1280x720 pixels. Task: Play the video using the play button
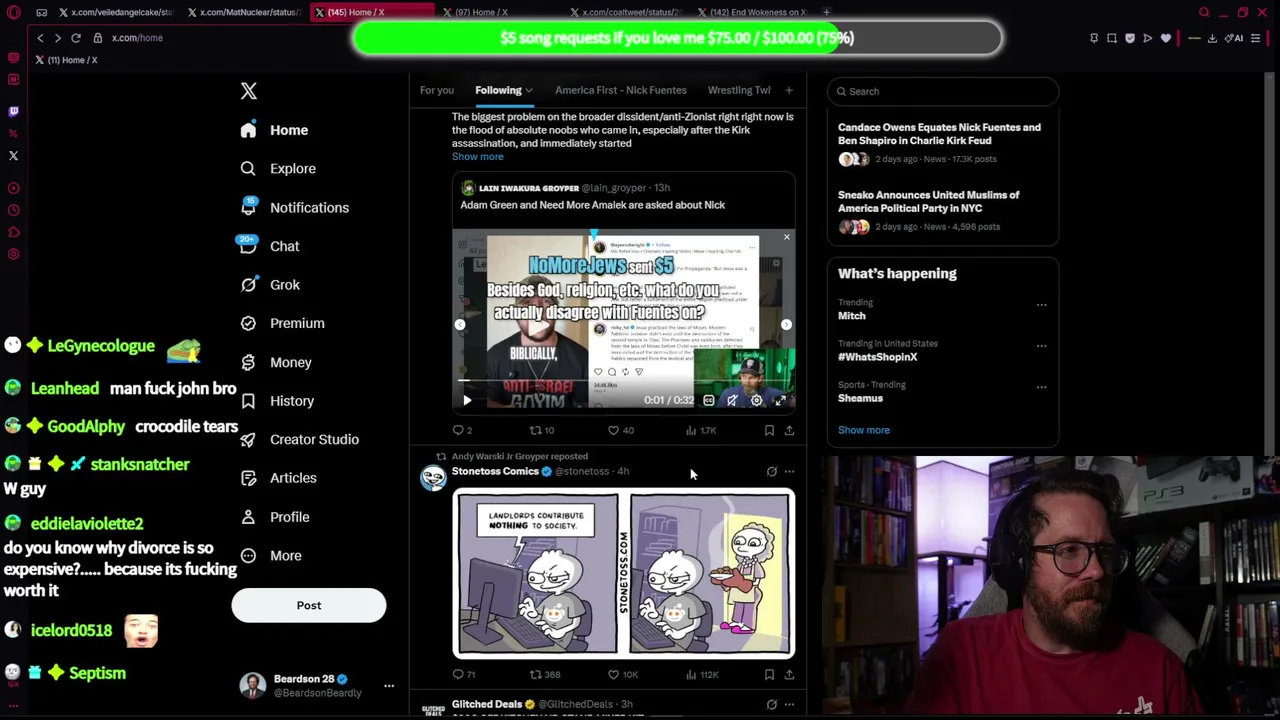[x=467, y=400]
